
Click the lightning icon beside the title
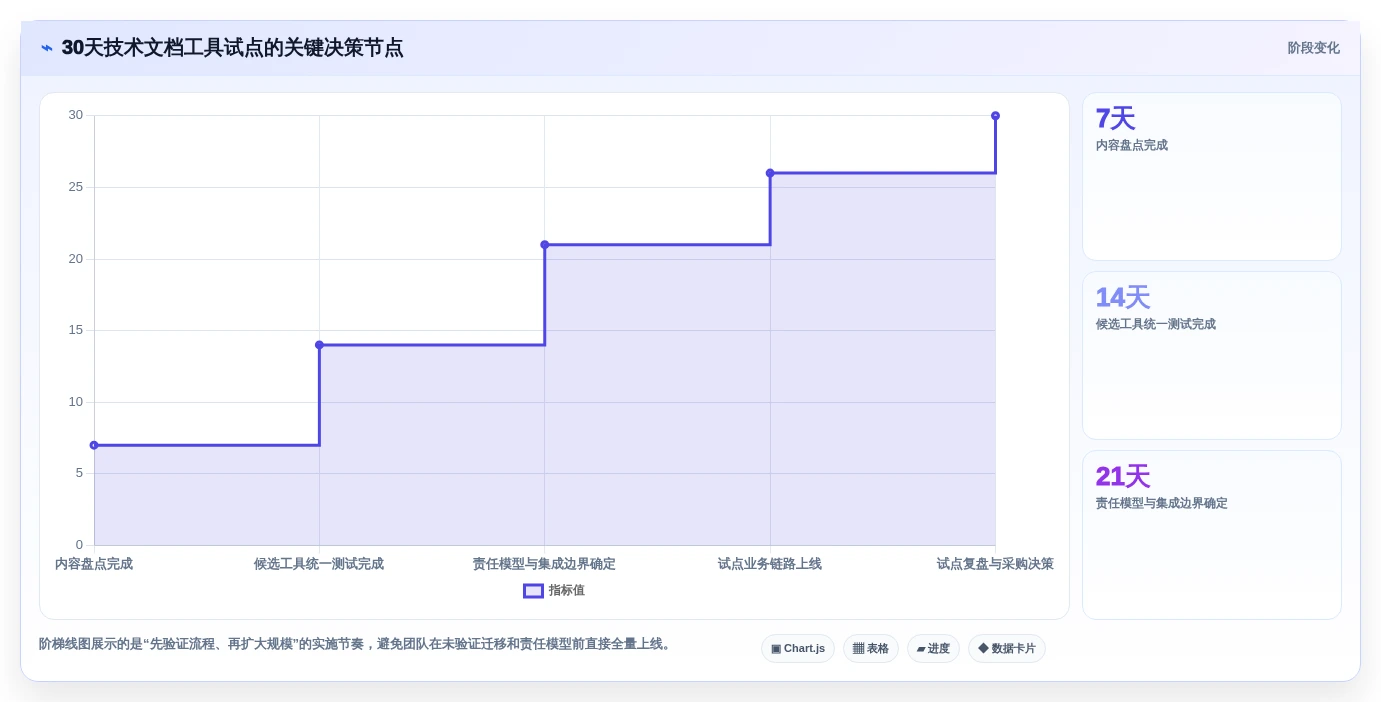[46, 48]
